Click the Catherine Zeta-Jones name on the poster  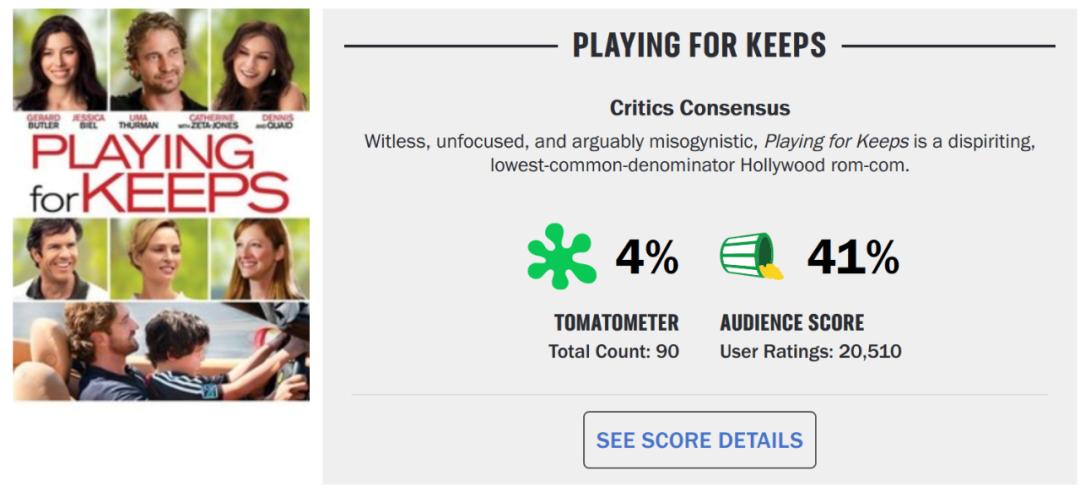click(x=208, y=121)
